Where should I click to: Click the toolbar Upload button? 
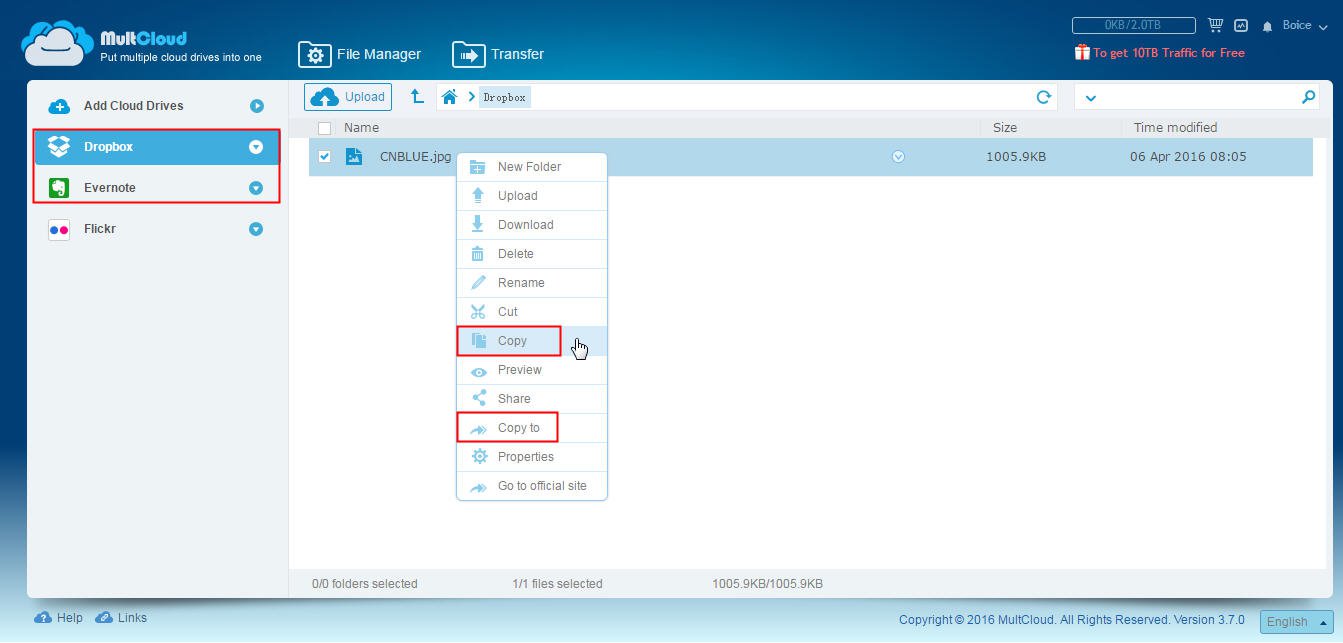click(348, 97)
